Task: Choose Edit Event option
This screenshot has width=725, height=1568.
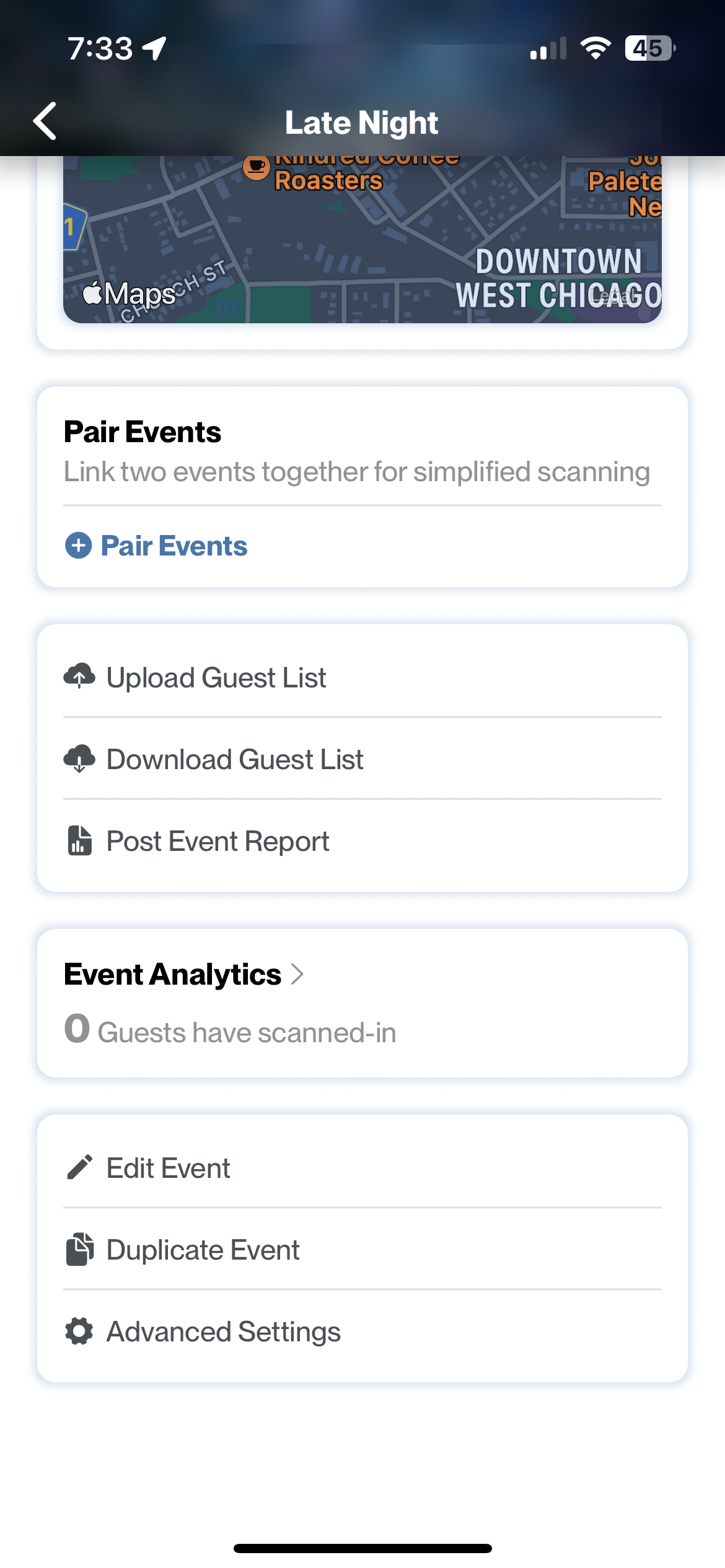Action: 362,1167
